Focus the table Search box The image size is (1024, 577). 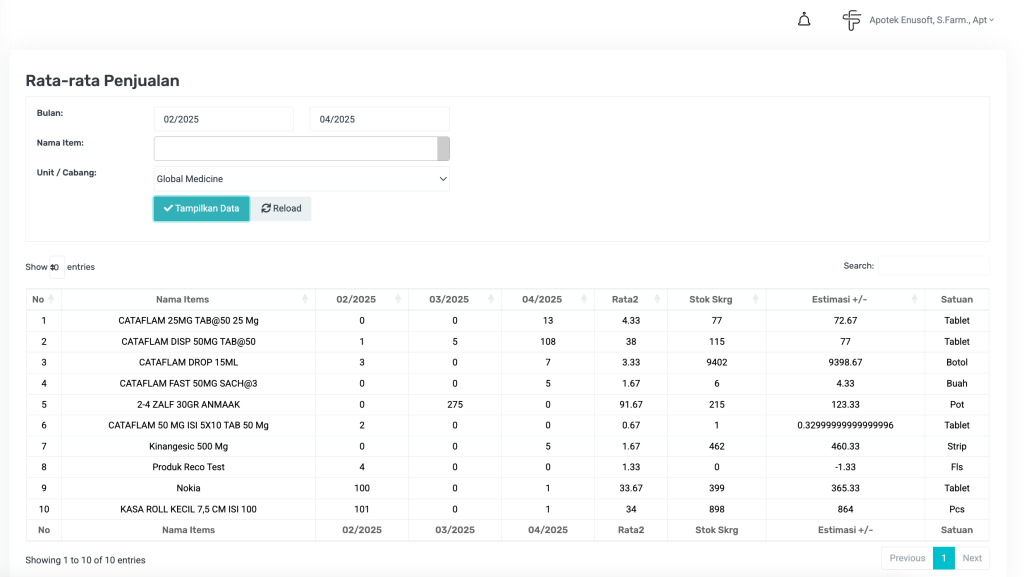tap(933, 266)
